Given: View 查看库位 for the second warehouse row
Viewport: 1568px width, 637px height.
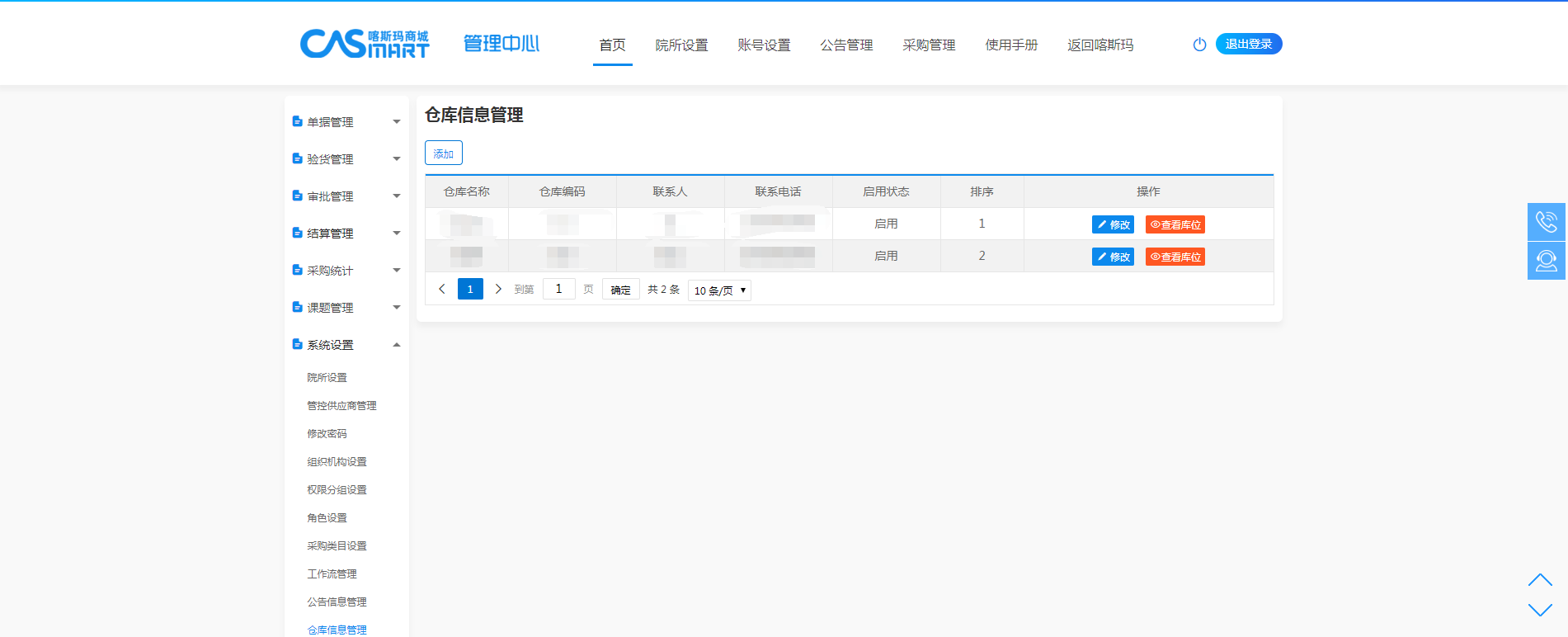Looking at the screenshot, I should (1175, 257).
